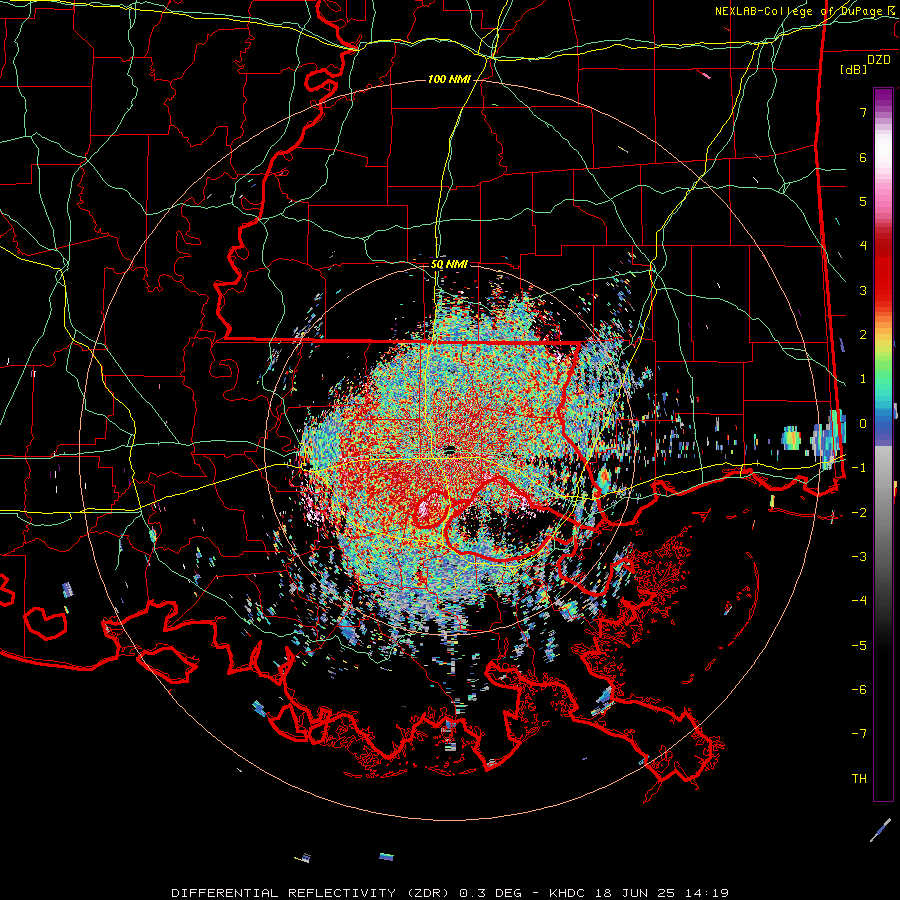Click the TH threshold label on scale
The height and width of the screenshot is (900, 900).
(x=859, y=779)
